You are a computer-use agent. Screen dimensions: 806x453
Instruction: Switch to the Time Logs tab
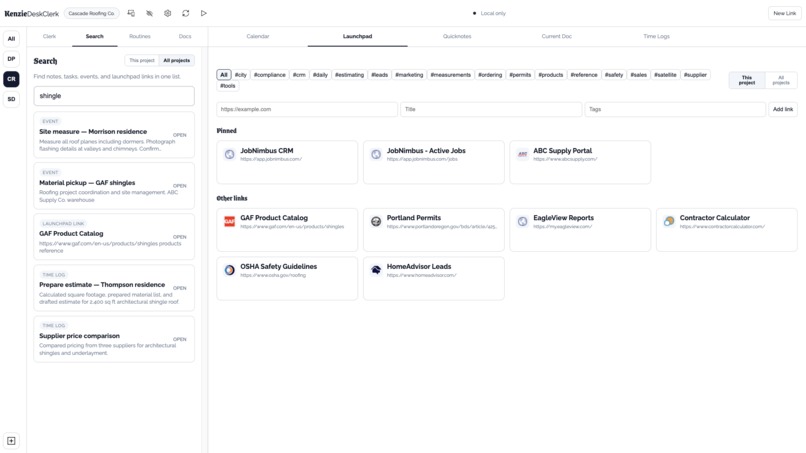[656, 37]
